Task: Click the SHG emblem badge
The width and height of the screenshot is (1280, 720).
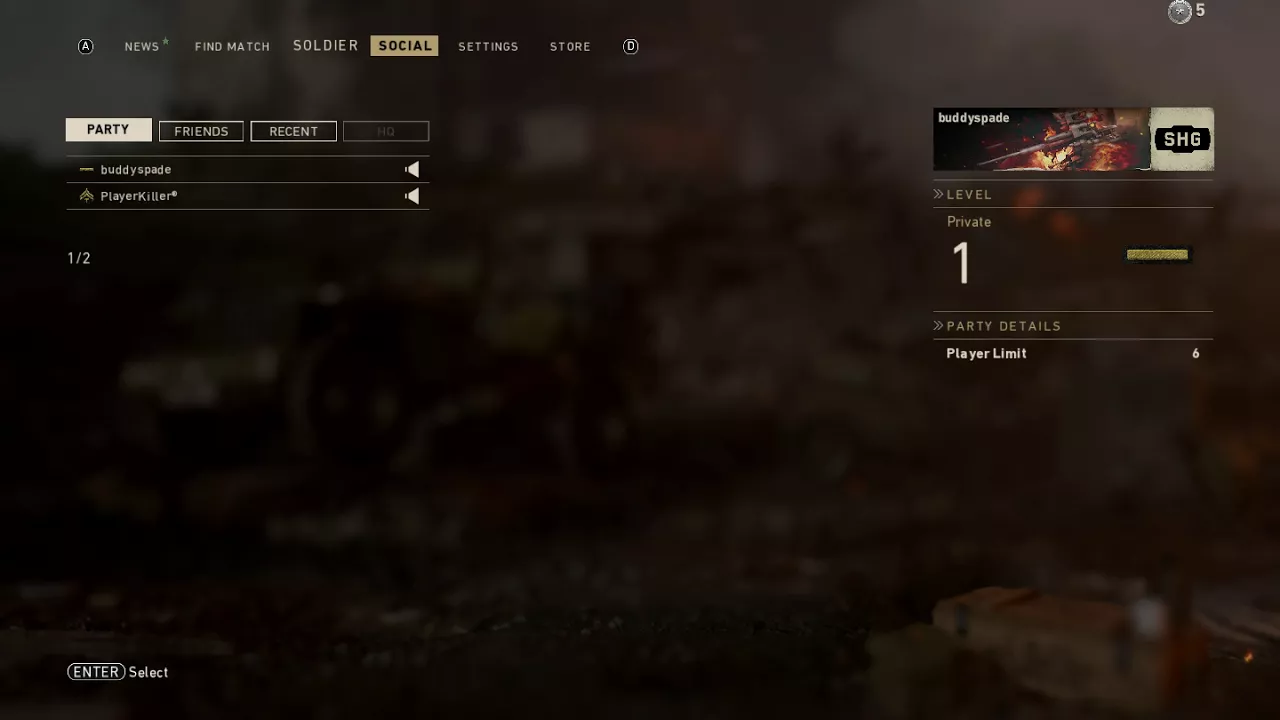Action: point(1182,139)
